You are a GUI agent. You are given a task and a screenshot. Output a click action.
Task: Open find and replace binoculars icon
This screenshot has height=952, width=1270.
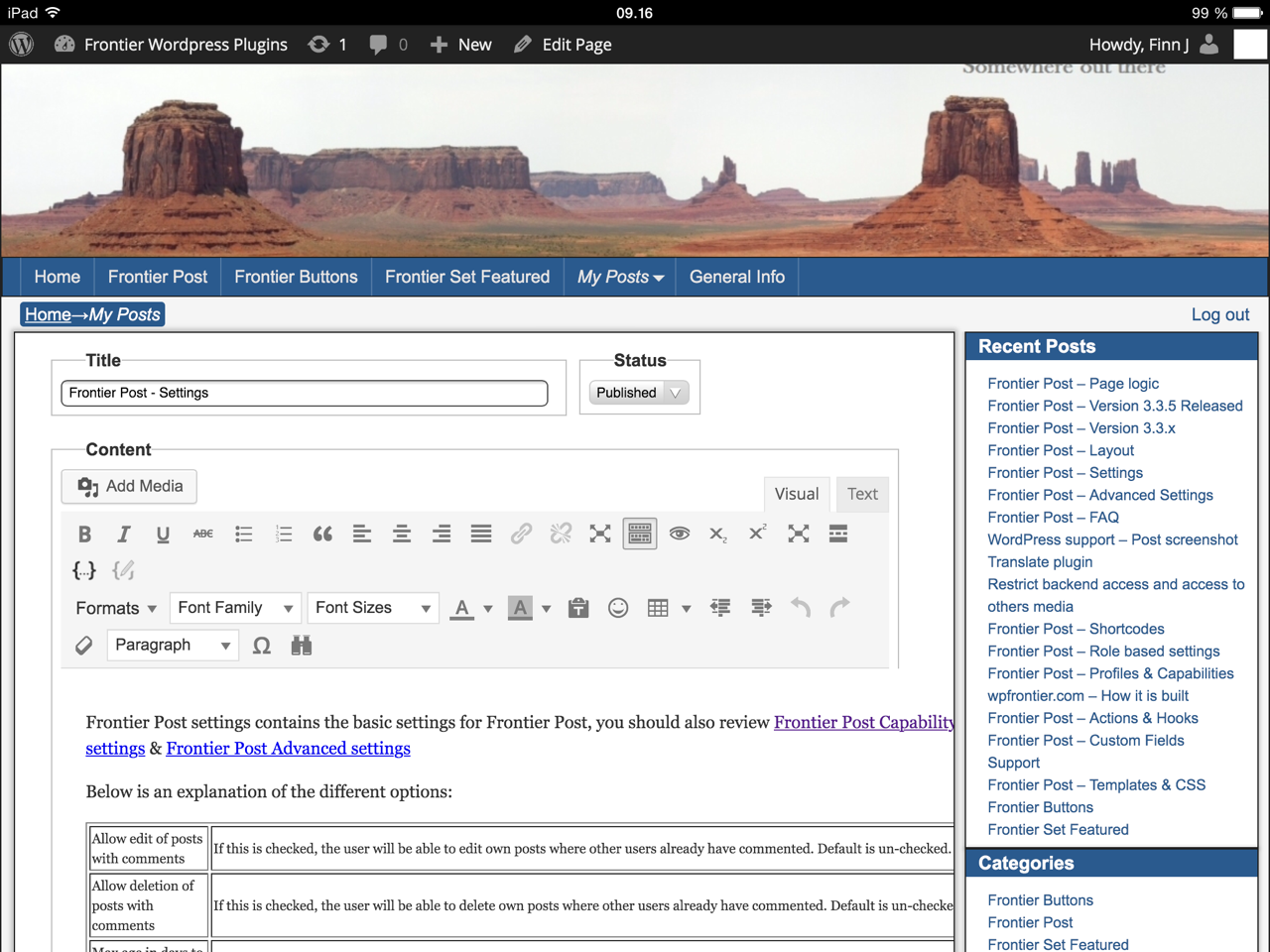pyautogui.click(x=302, y=646)
